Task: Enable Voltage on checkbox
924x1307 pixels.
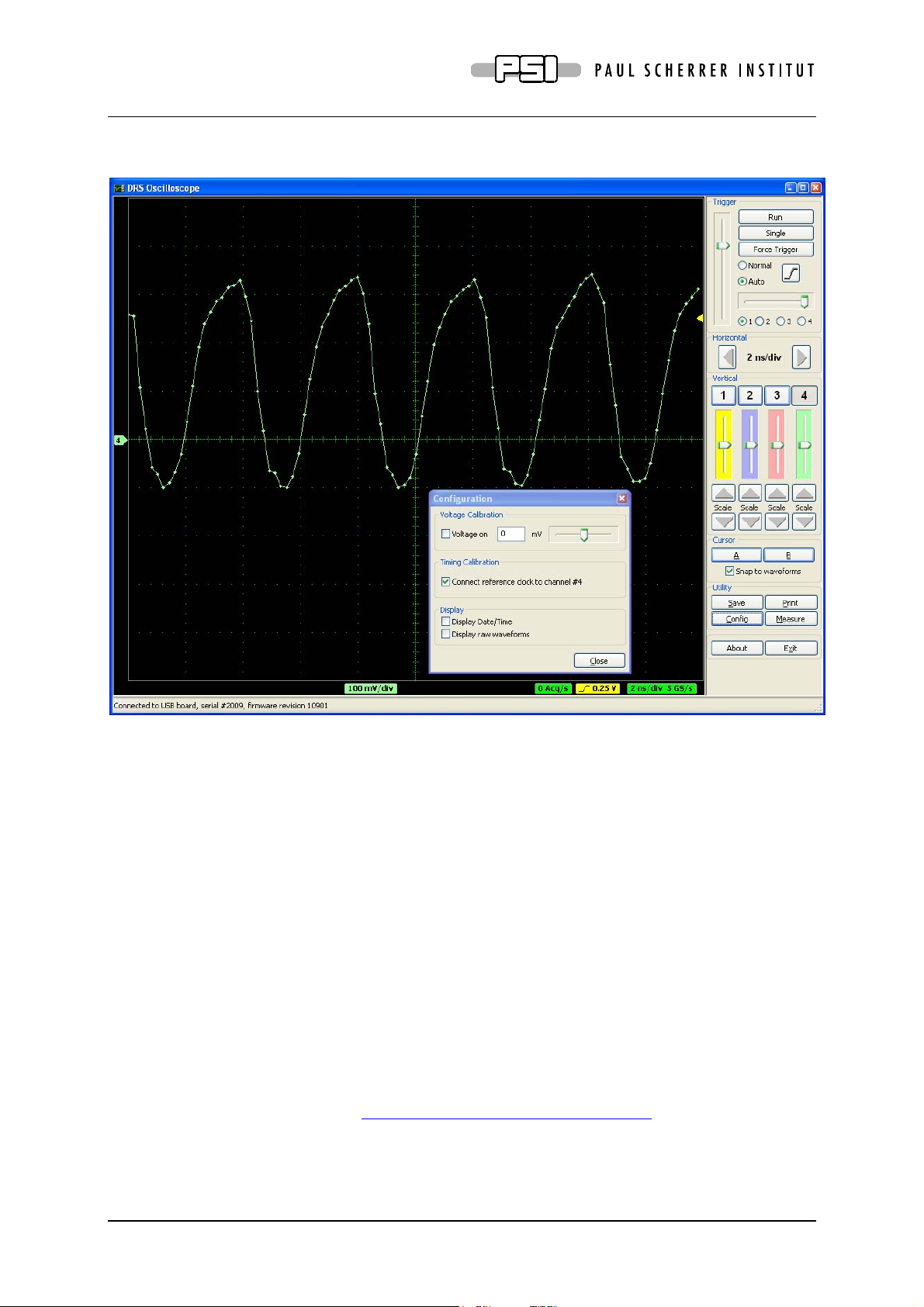Action: tap(445, 534)
